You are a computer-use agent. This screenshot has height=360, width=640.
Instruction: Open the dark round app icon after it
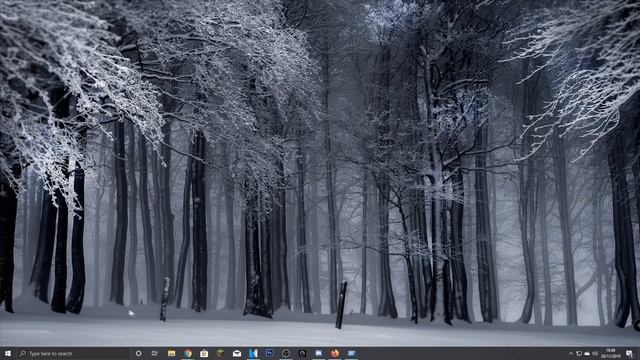click(302, 353)
